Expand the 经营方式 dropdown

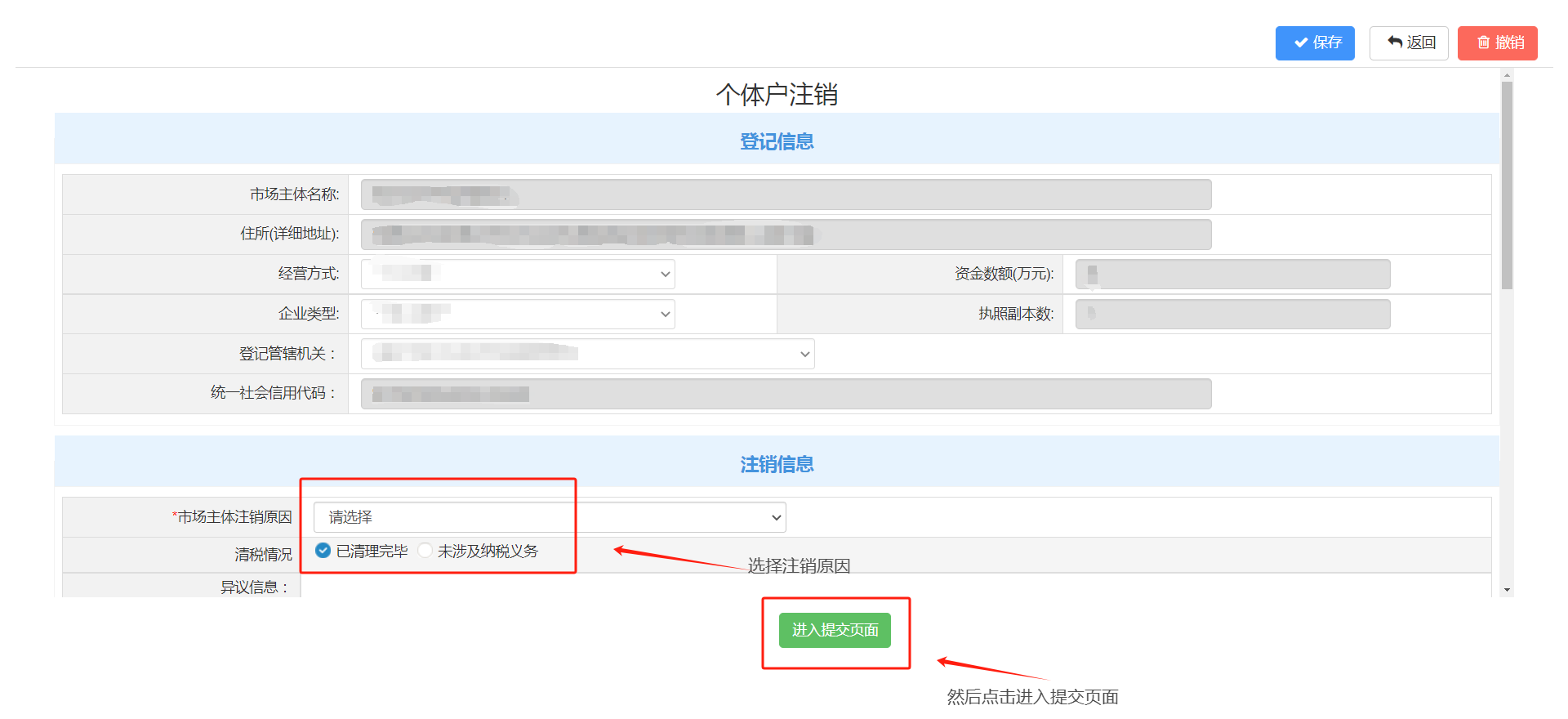tap(518, 274)
